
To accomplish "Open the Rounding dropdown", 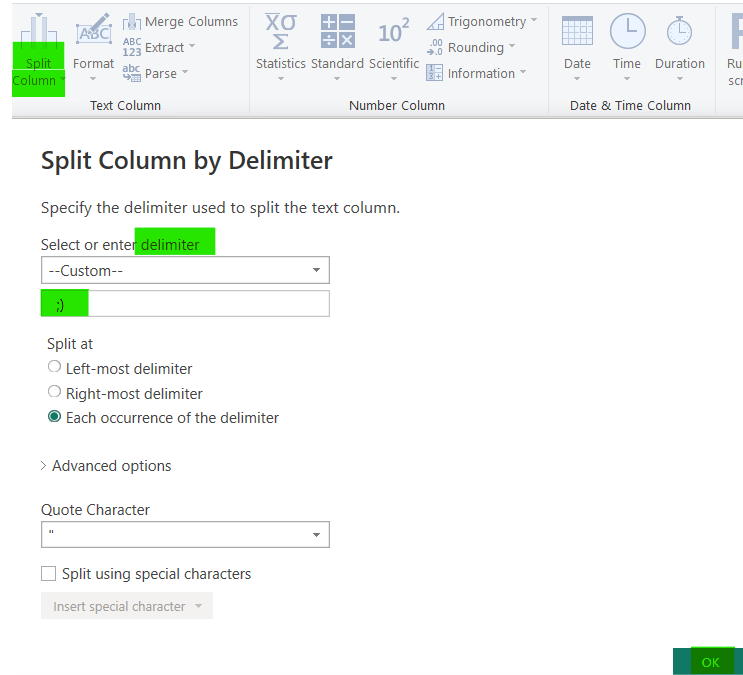I will click(x=471, y=47).
